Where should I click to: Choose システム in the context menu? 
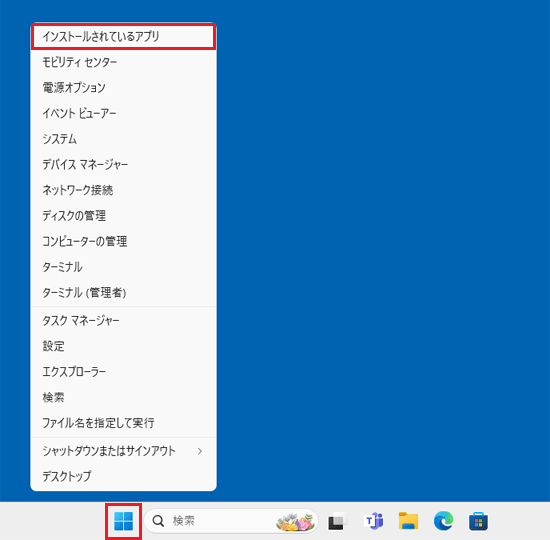point(123,139)
